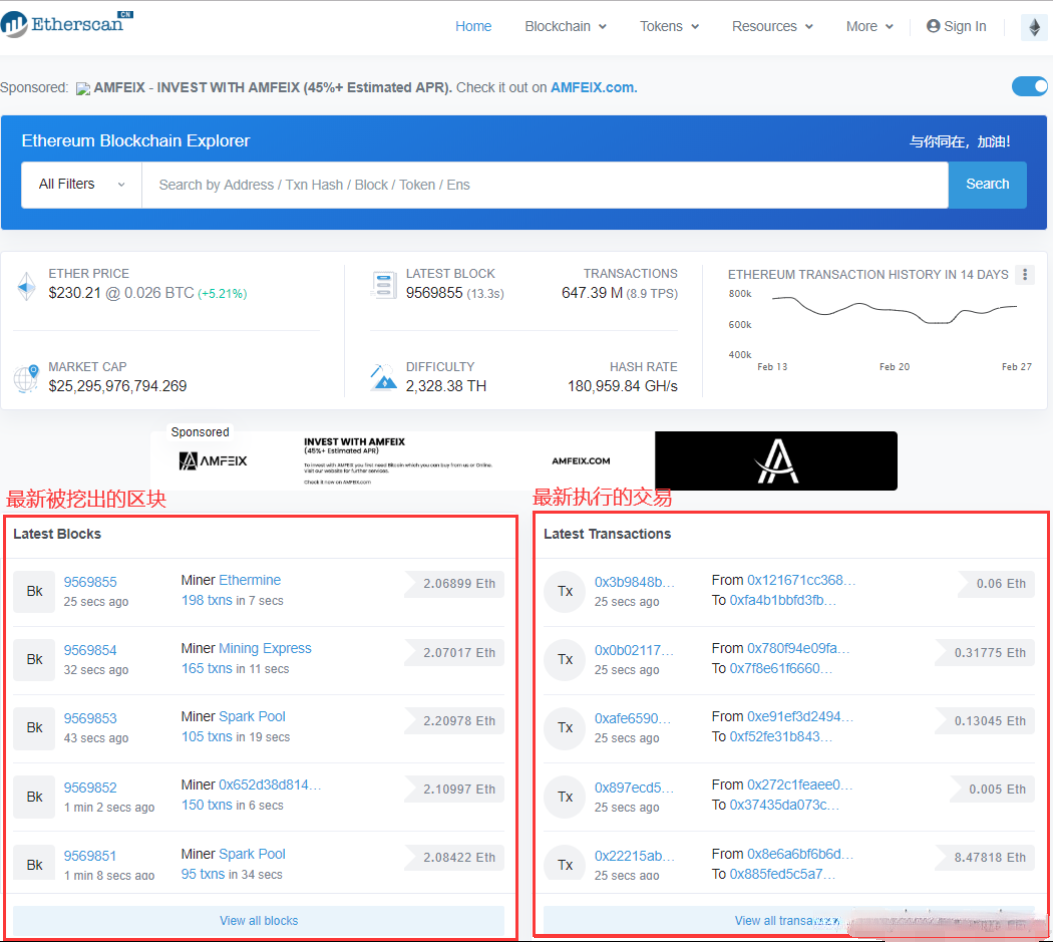Click the Sign In user icon
The height and width of the screenshot is (942, 1053).
tap(933, 26)
